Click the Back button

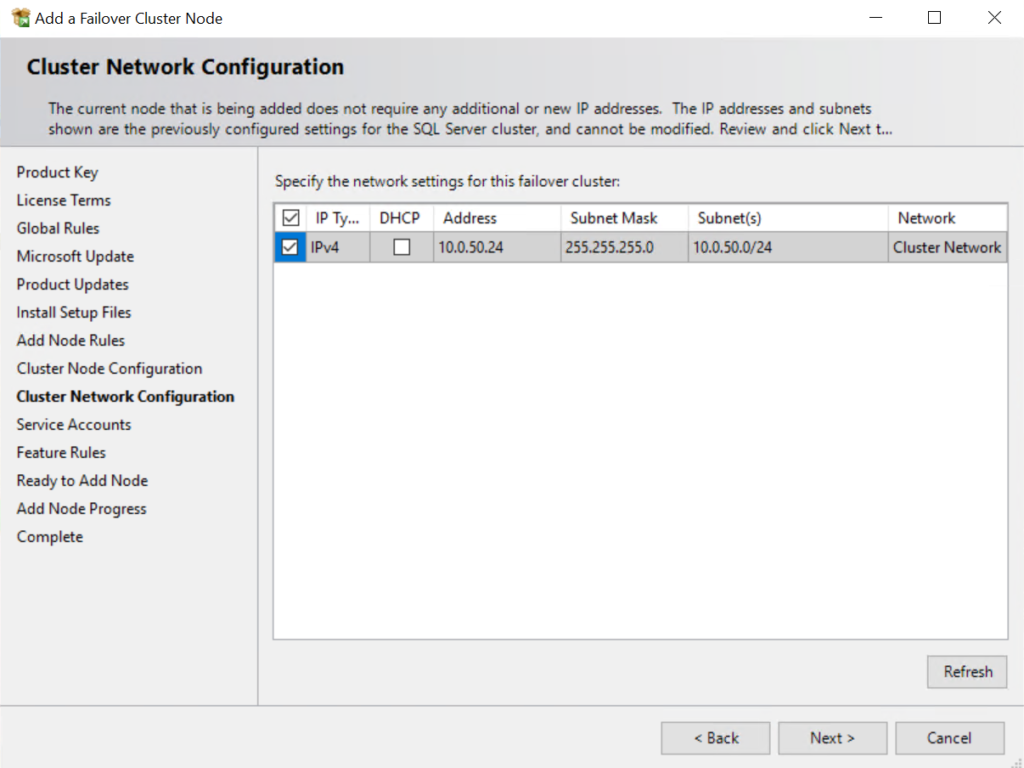(x=715, y=737)
